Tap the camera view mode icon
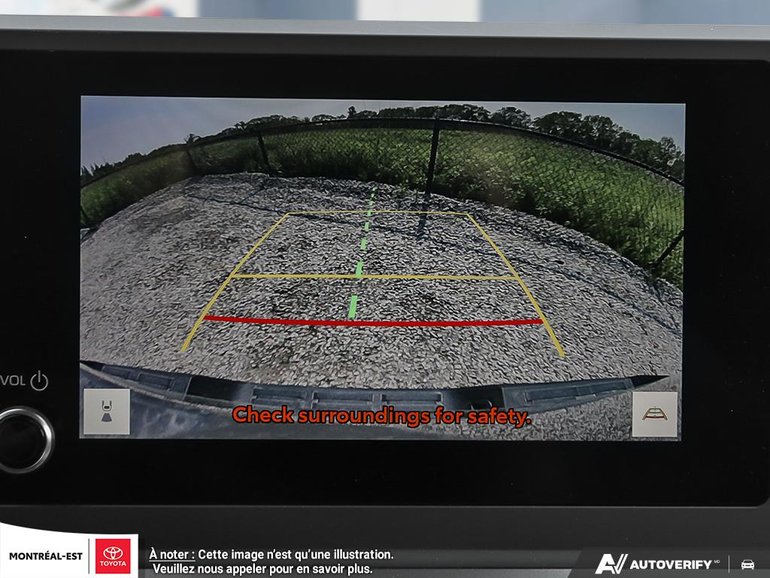Viewport: 770px width, 578px height. tap(105, 411)
